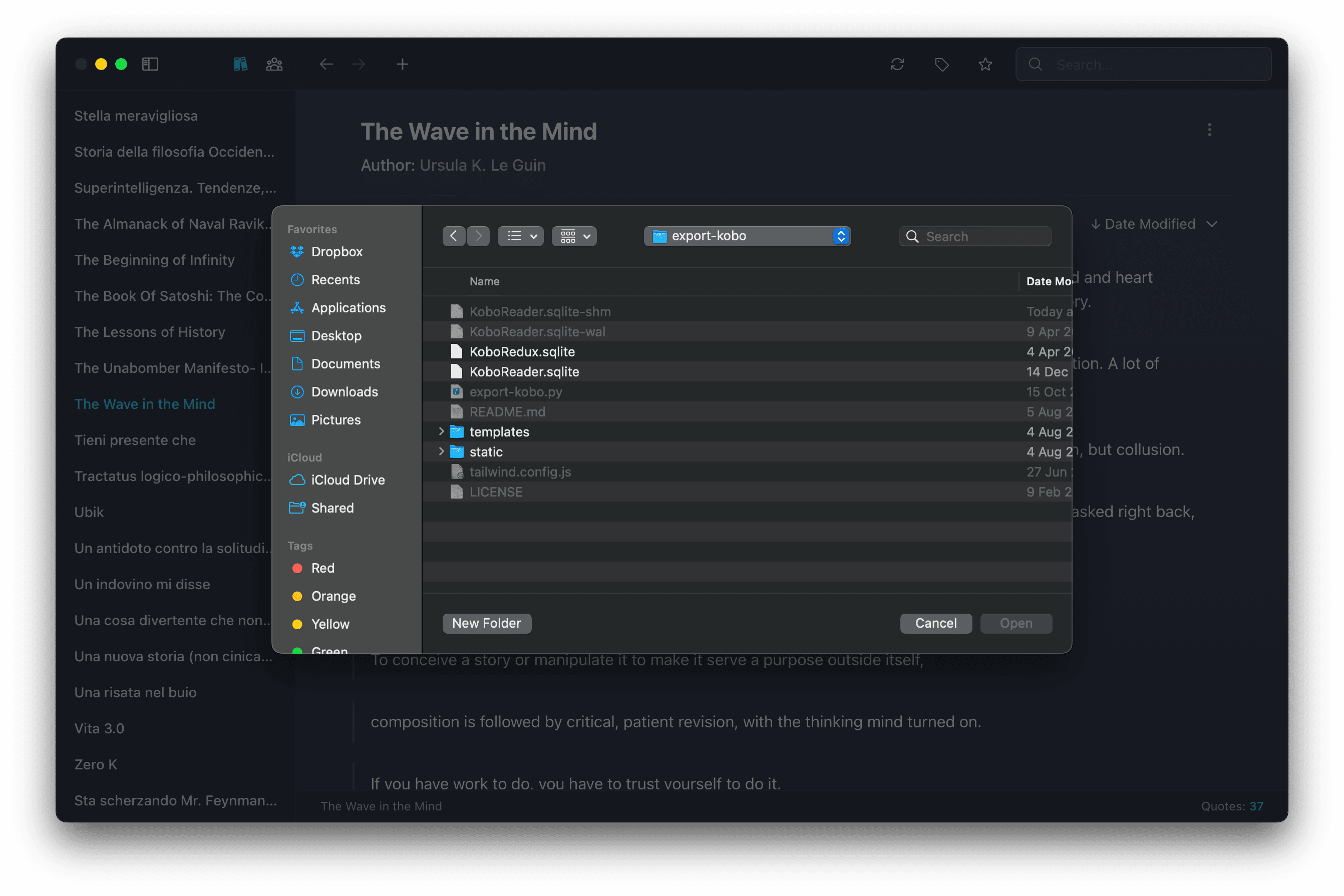Select the static folder row

pos(747,452)
